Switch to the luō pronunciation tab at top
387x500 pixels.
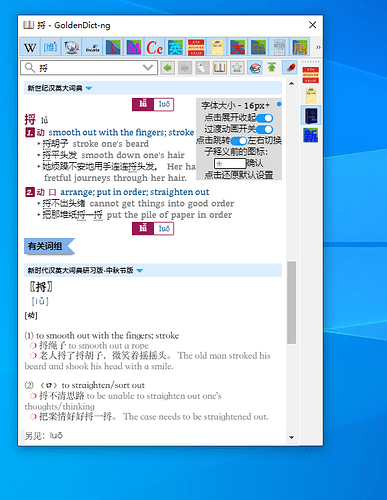(x=164, y=104)
